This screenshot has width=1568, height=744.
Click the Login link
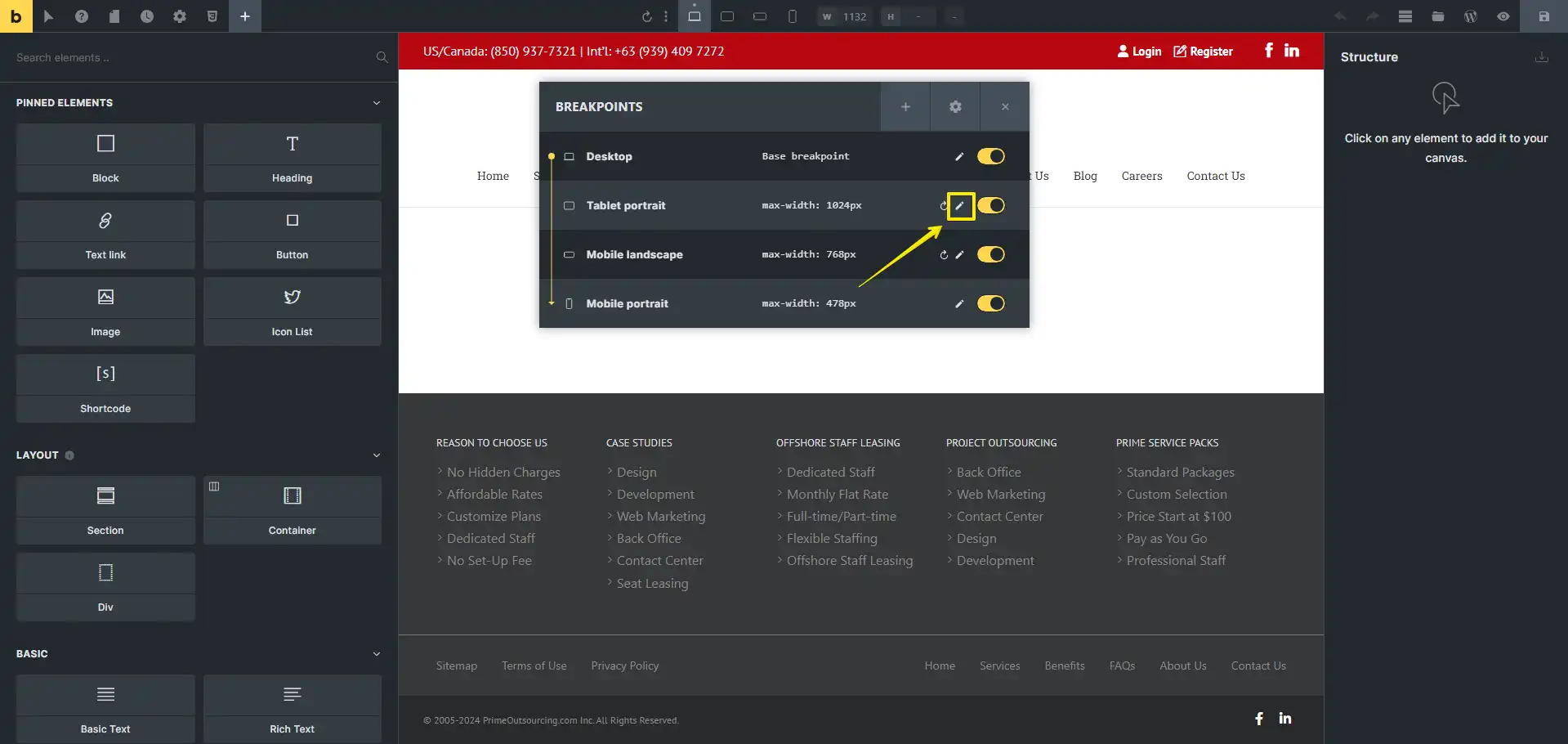click(1139, 52)
